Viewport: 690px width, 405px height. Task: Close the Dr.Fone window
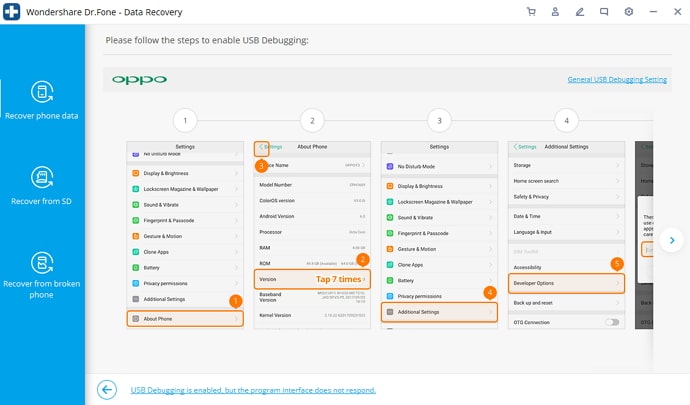(678, 12)
